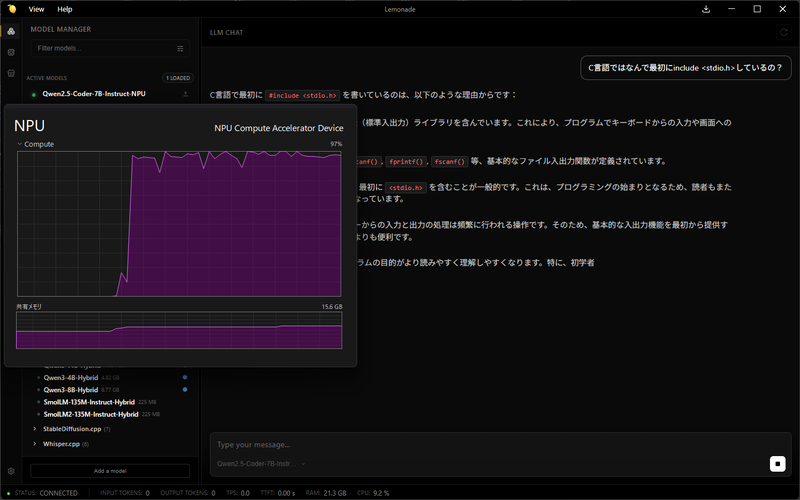The height and width of the screenshot is (500, 800).
Task: Click CPU 9.2 % in status bar
Action: (x=373, y=493)
